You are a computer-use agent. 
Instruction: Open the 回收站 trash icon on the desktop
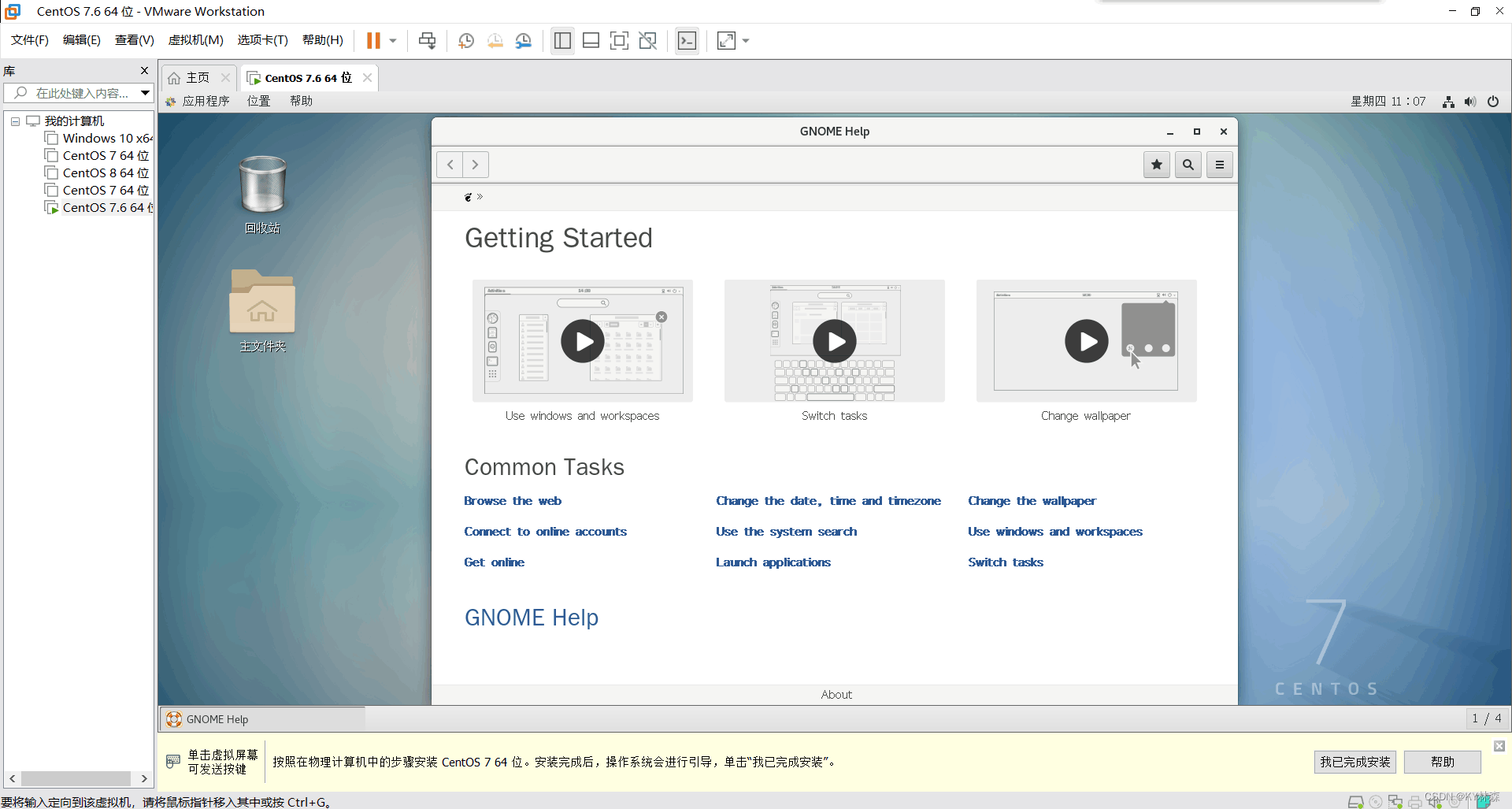(262, 194)
